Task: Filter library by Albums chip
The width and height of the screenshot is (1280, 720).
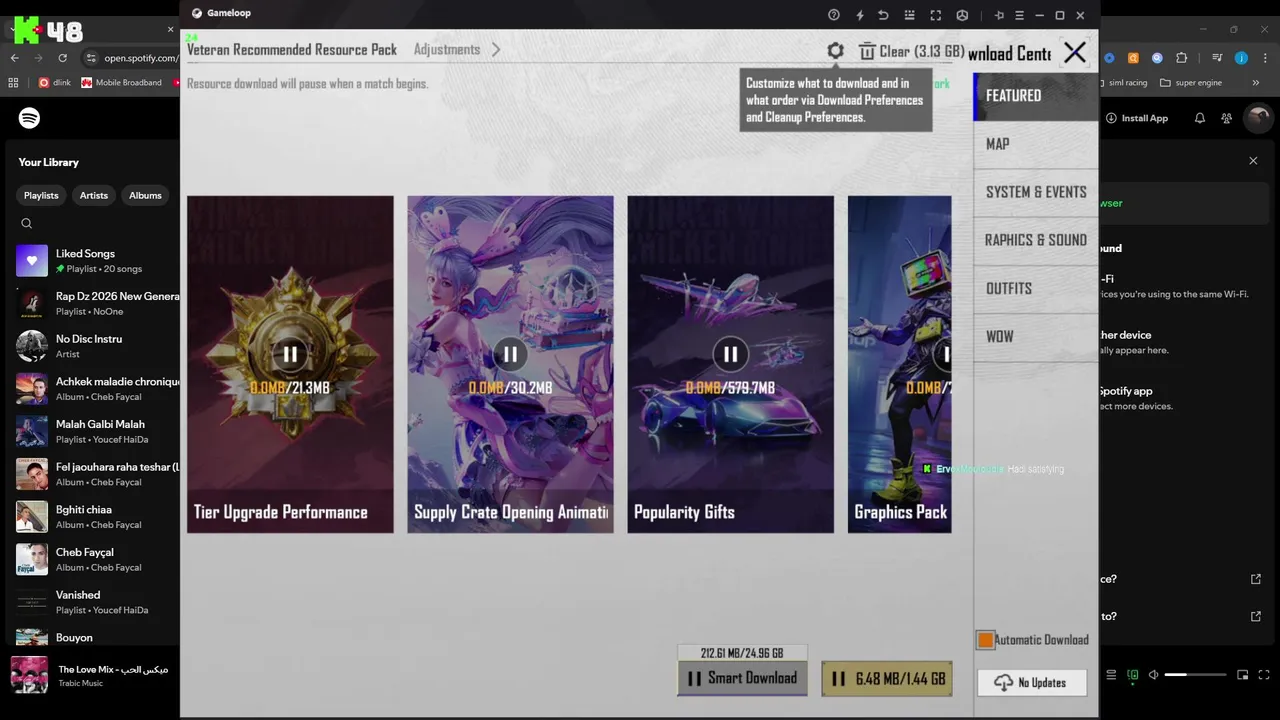Action: click(145, 195)
